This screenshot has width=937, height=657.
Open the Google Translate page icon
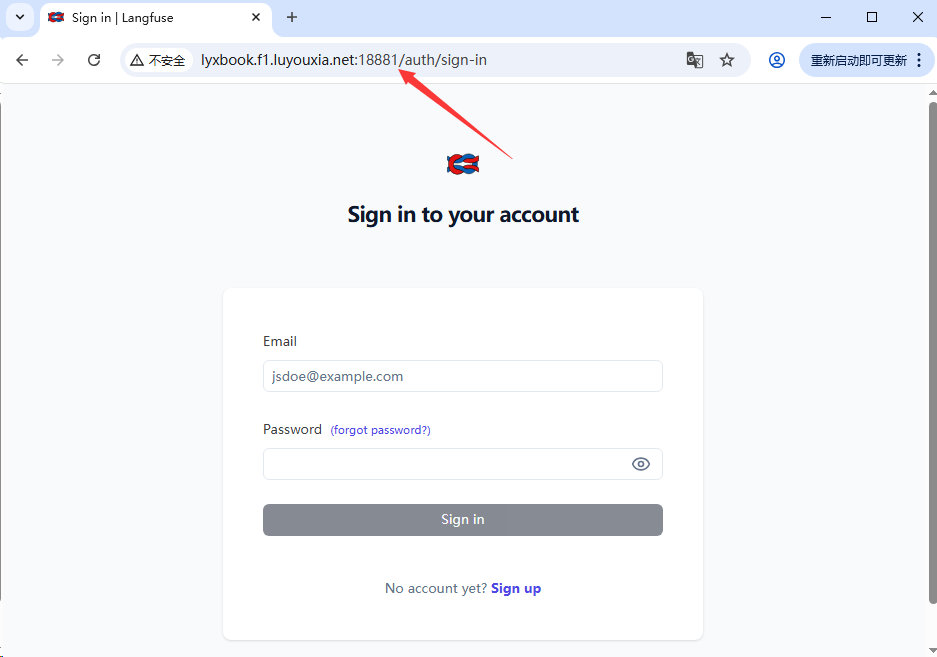point(694,60)
